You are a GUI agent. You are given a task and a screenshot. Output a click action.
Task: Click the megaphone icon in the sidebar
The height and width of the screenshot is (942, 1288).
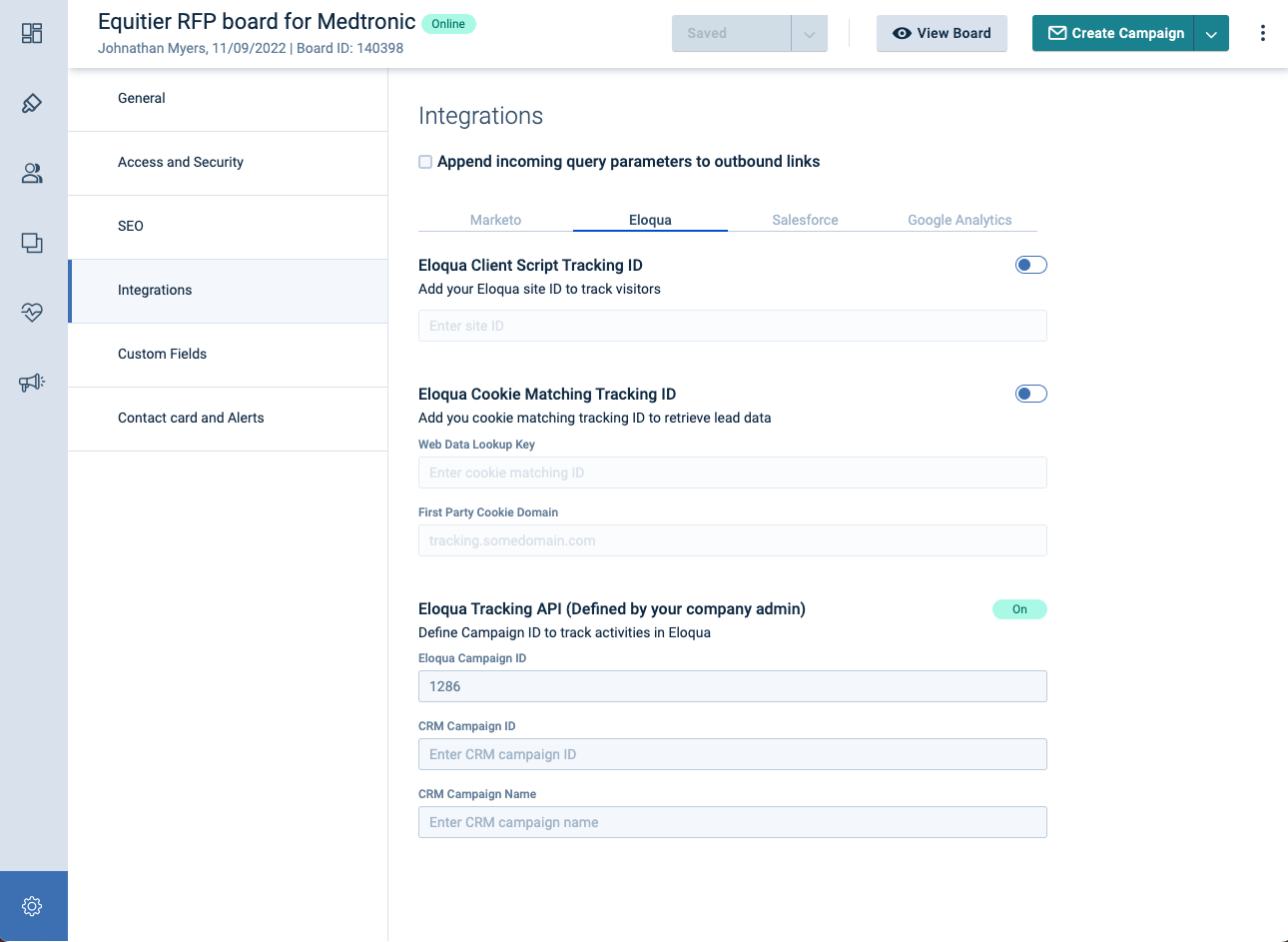(x=32, y=383)
